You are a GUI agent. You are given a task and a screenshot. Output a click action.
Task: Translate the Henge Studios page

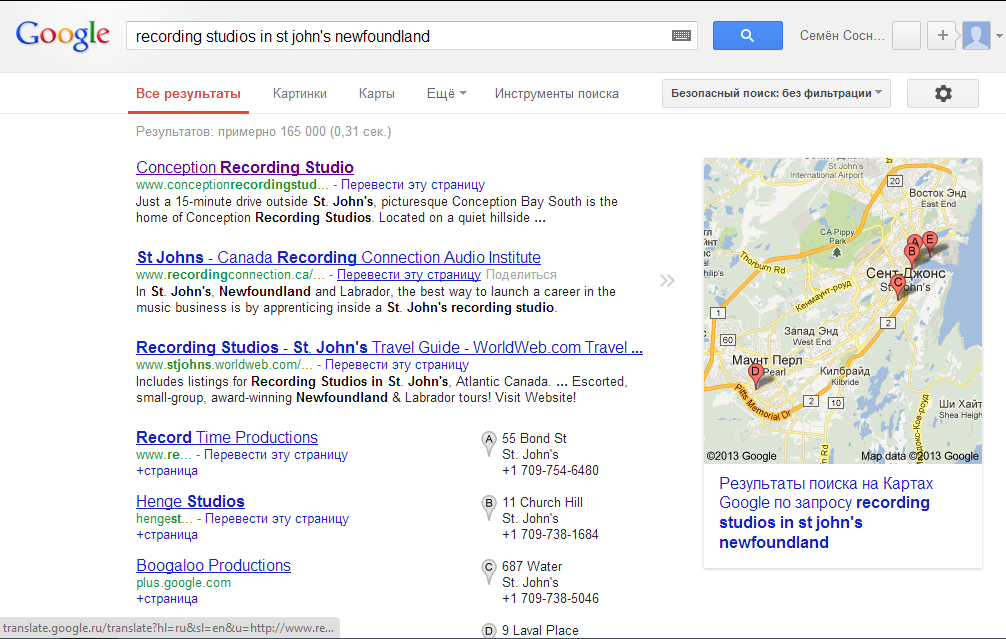pos(277,518)
